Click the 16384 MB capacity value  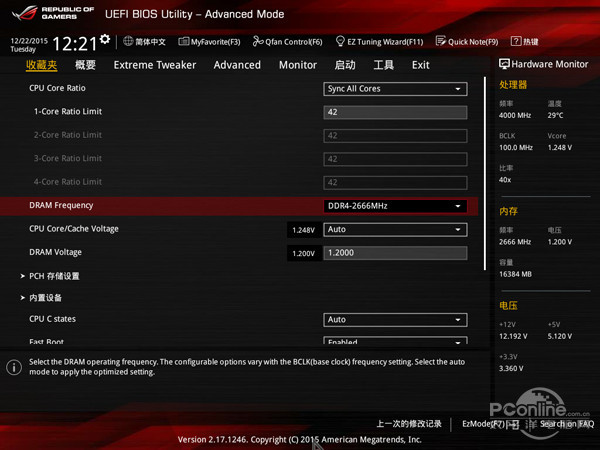[x=515, y=274]
